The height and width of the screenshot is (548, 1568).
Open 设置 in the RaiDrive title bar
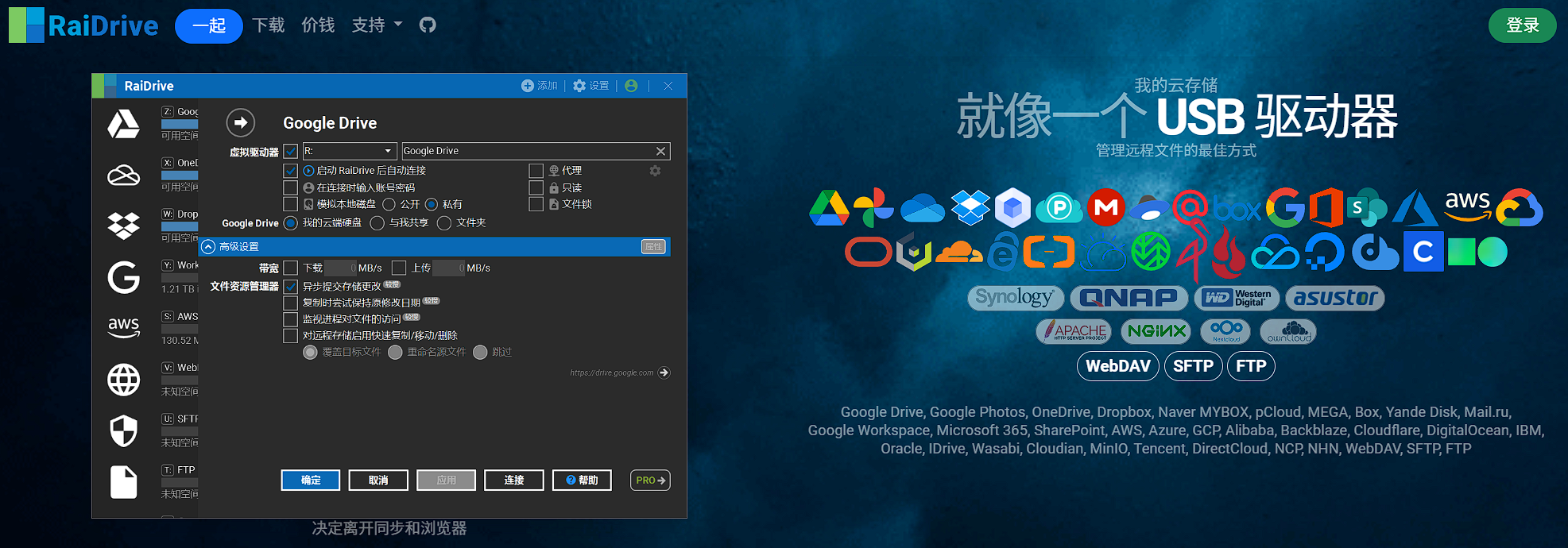pos(590,86)
